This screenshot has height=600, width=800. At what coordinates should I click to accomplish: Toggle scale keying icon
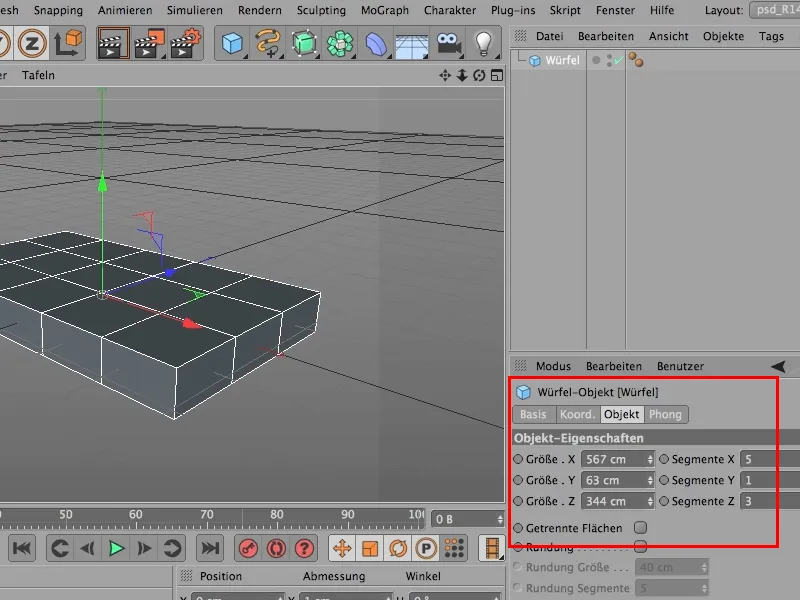click(x=370, y=548)
